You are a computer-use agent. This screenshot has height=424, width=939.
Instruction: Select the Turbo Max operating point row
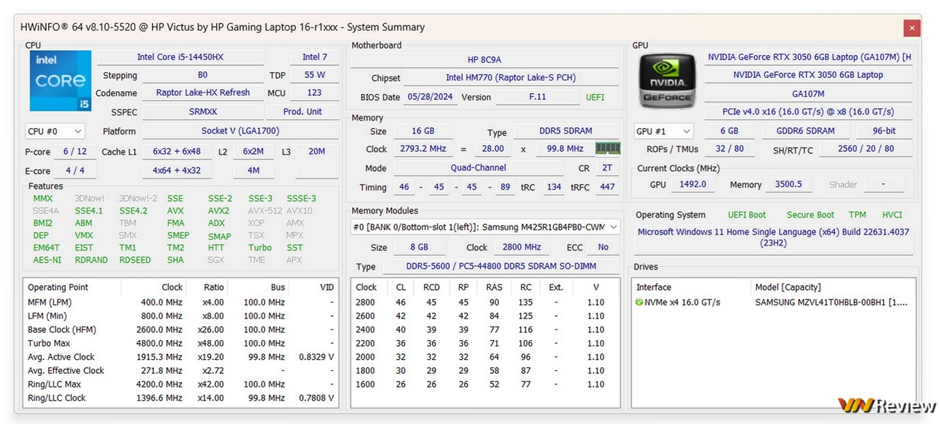(x=181, y=343)
